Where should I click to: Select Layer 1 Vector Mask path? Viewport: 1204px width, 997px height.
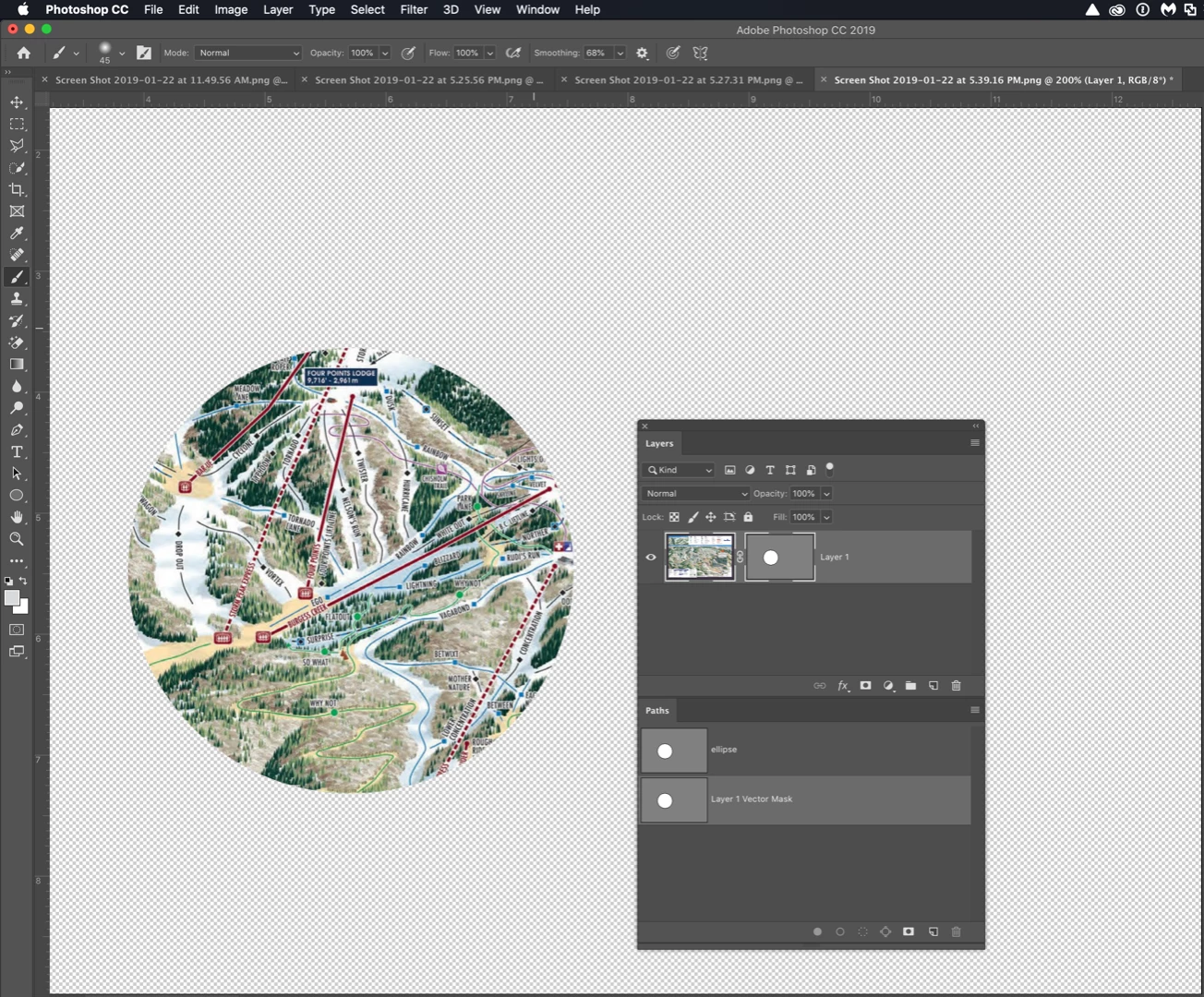(805, 799)
